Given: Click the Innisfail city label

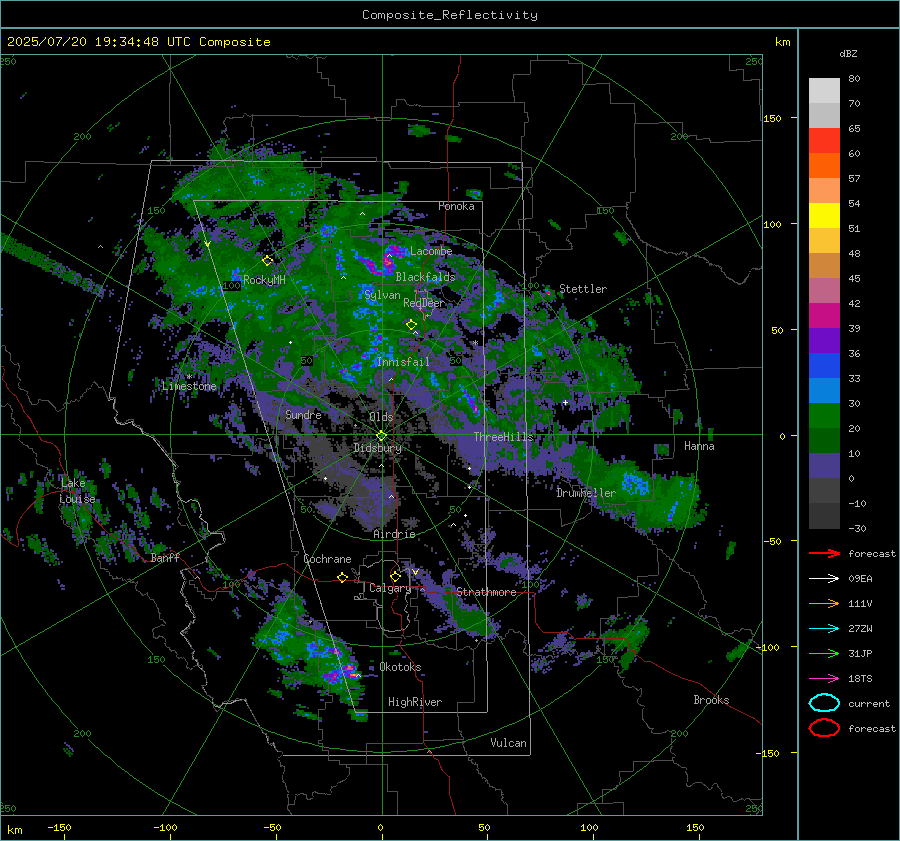Looking at the screenshot, I should [x=403, y=362].
